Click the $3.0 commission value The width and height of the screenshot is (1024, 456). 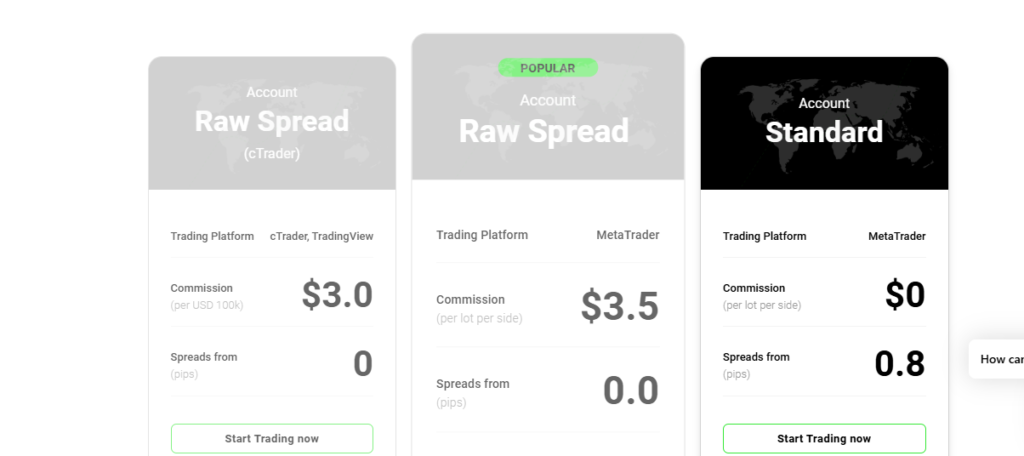click(337, 295)
